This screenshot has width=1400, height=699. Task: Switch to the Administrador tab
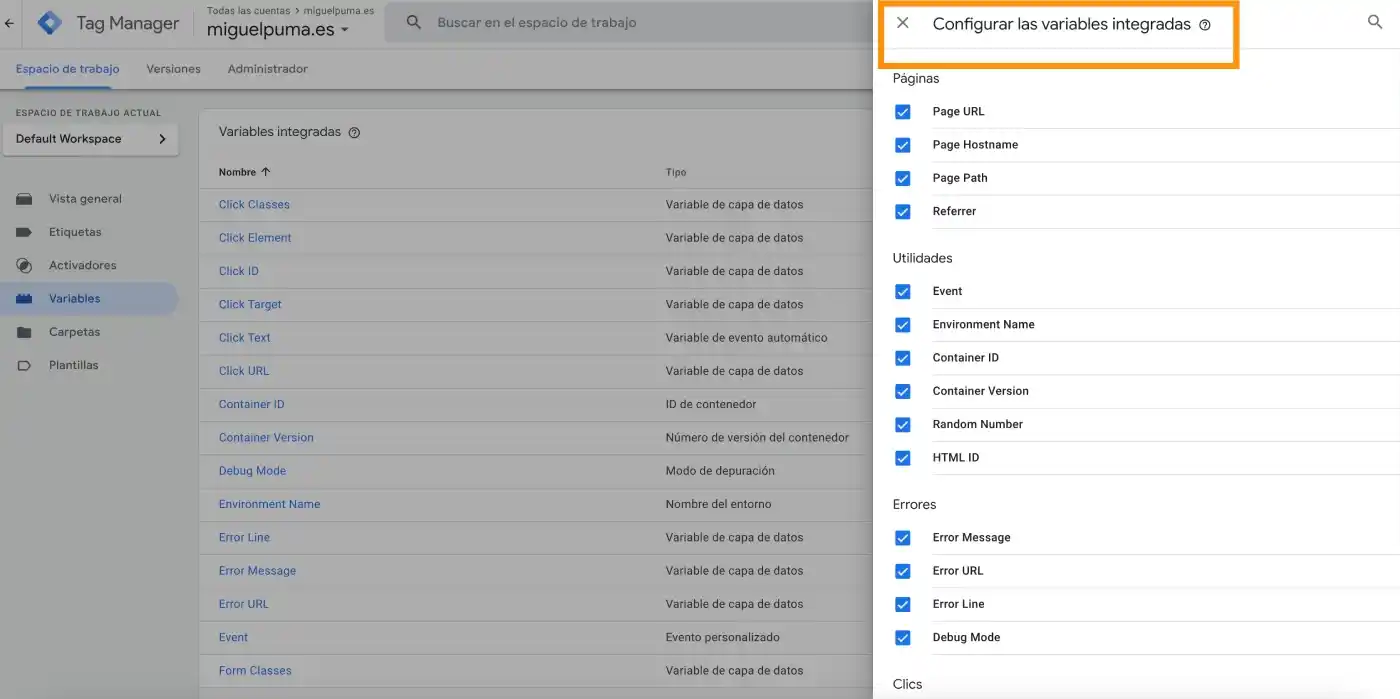pyautogui.click(x=267, y=69)
